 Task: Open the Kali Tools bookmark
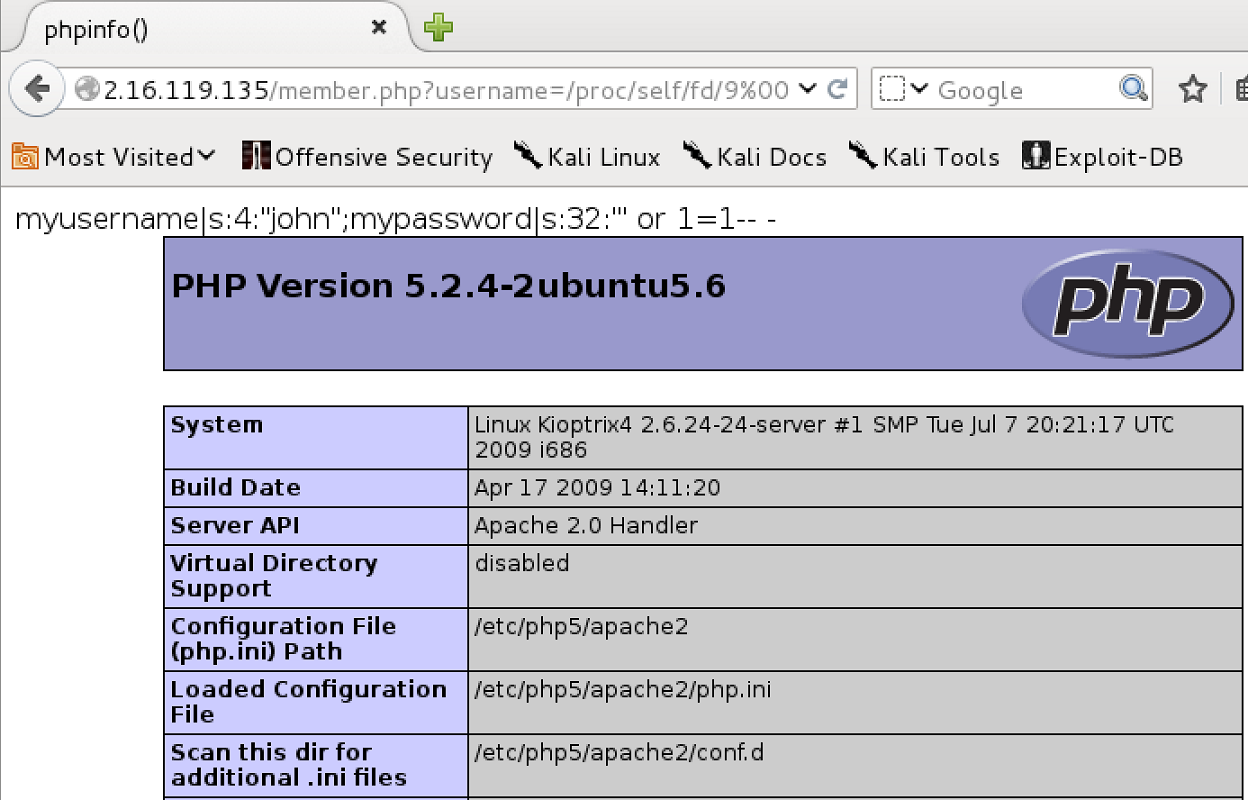924,157
